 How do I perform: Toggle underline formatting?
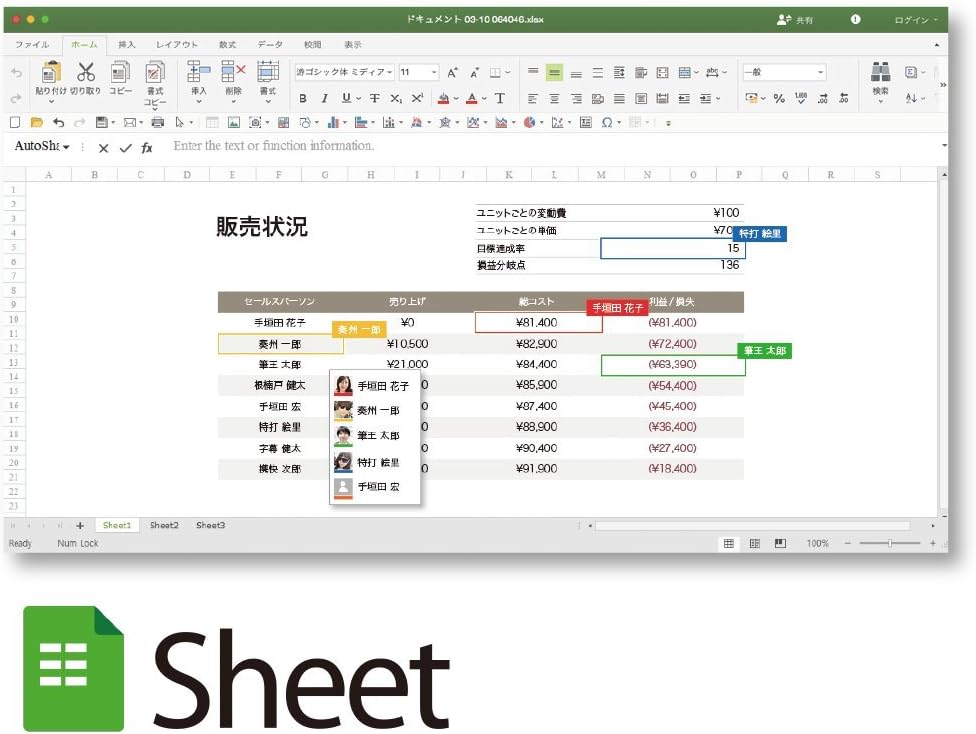346,98
